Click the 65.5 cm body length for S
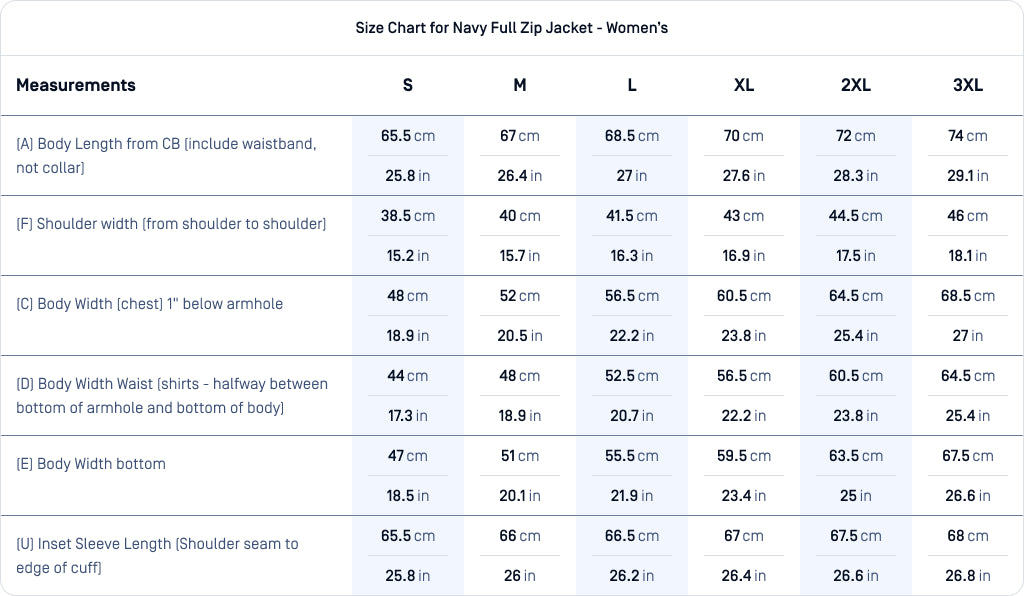Viewport: 1024px width, 596px height. point(408,136)
